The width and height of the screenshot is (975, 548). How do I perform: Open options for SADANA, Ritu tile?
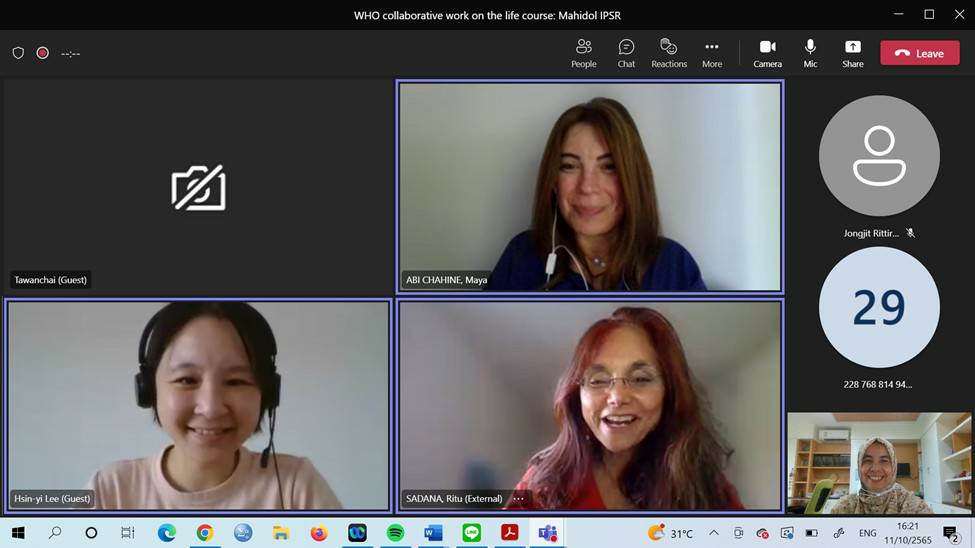[x=518, y=498]
